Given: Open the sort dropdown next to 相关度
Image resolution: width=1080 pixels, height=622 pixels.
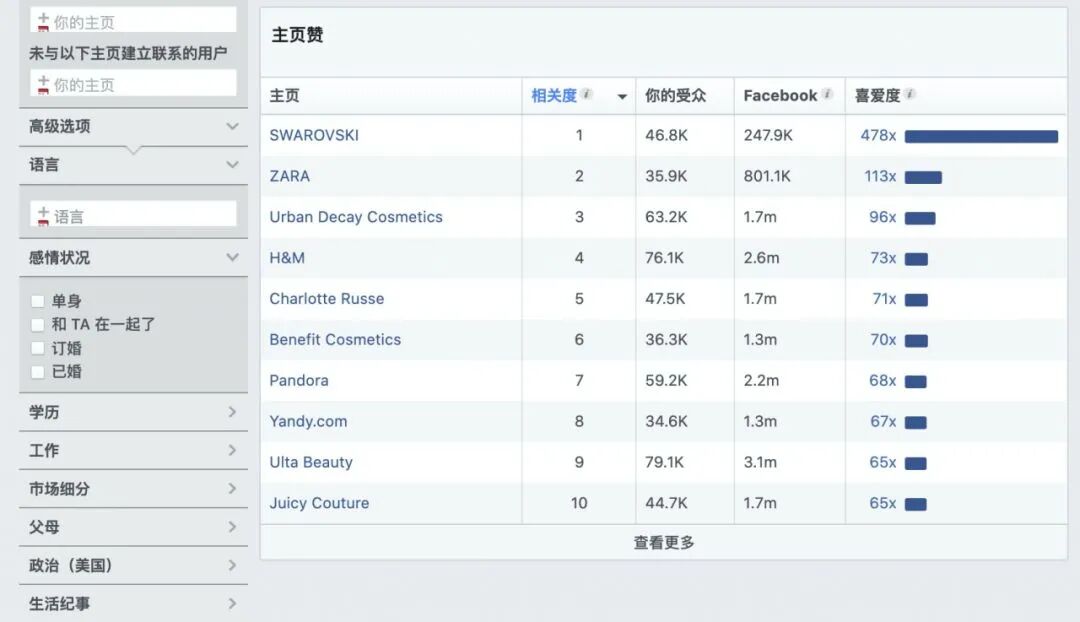Looking at the screenshot, I should pos(622,95).
